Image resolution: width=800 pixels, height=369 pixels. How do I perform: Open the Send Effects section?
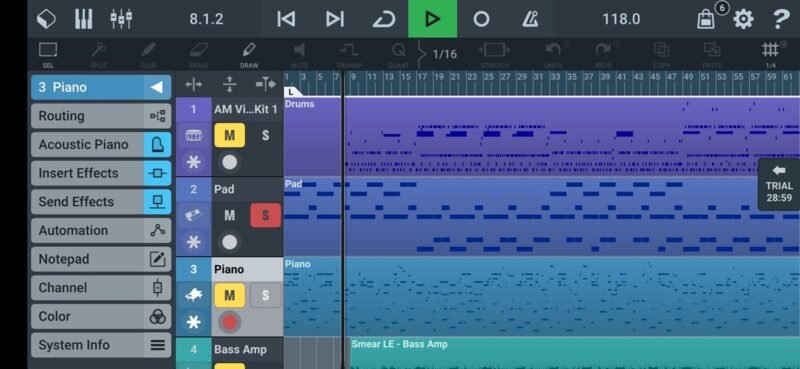coord(101,202)
